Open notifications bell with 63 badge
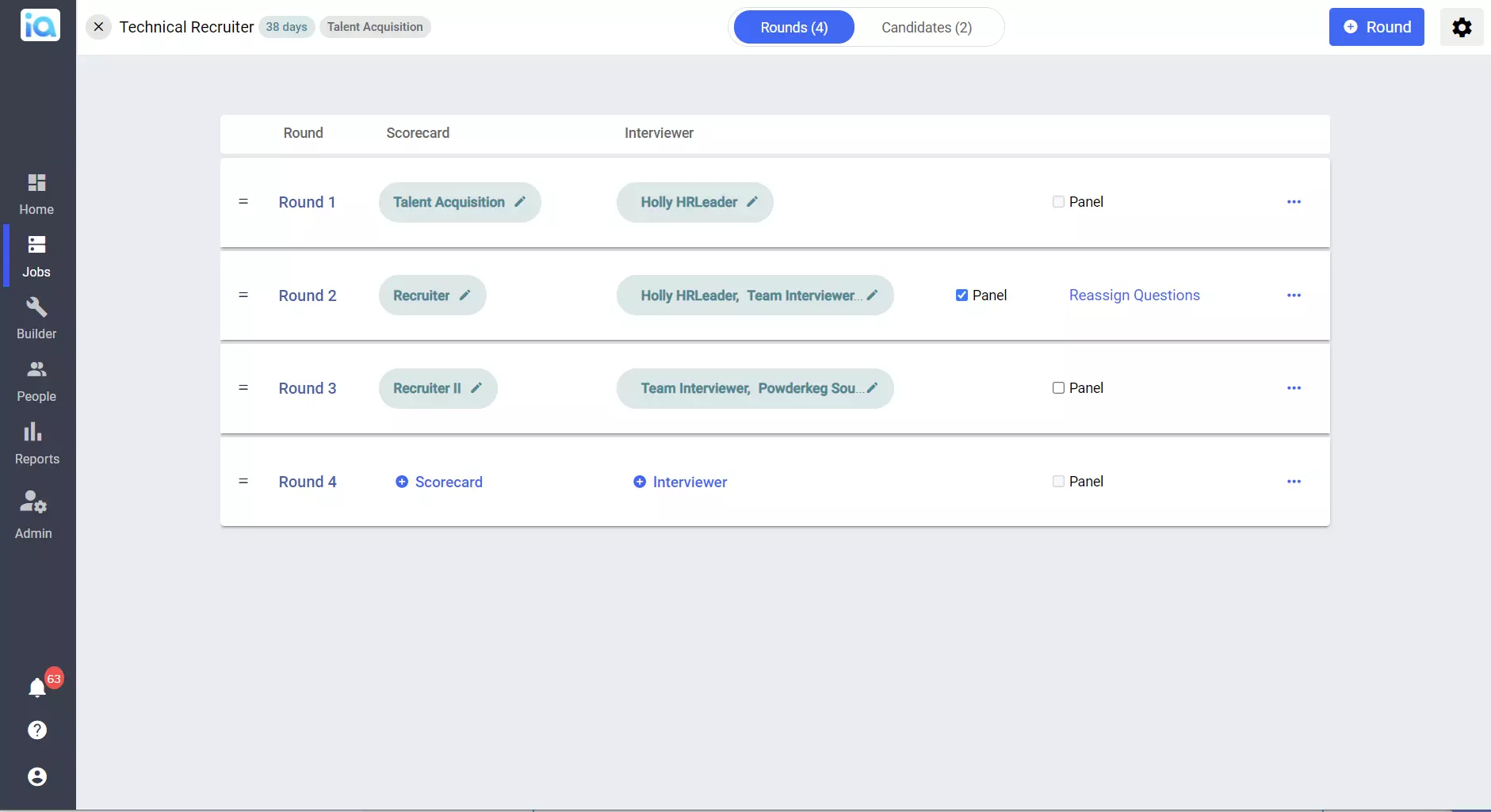Screen dimensions: 1491x812 [x=37, y=688]
